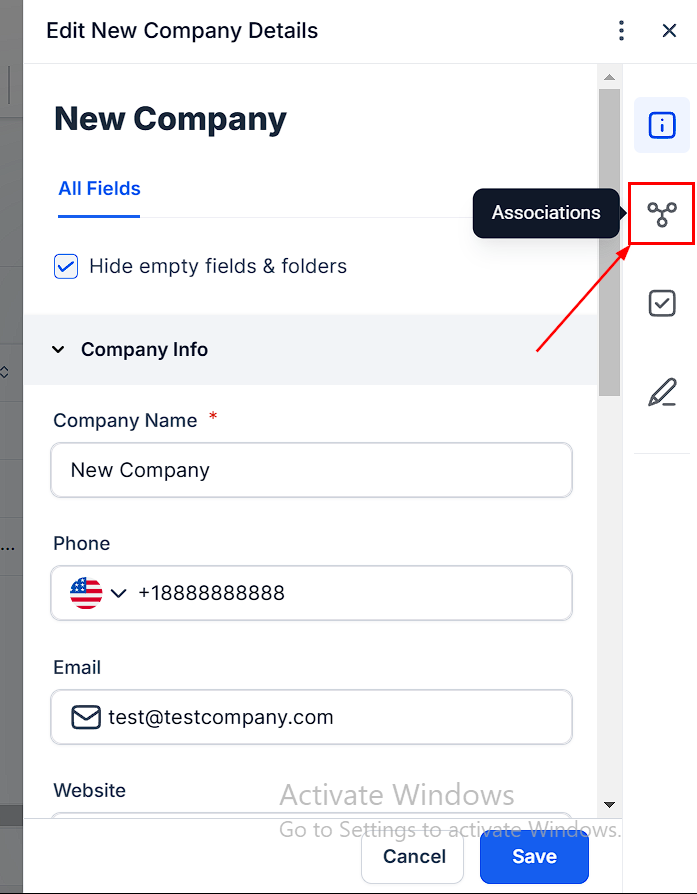Select the details info sidebar icon

click(661, 125)
